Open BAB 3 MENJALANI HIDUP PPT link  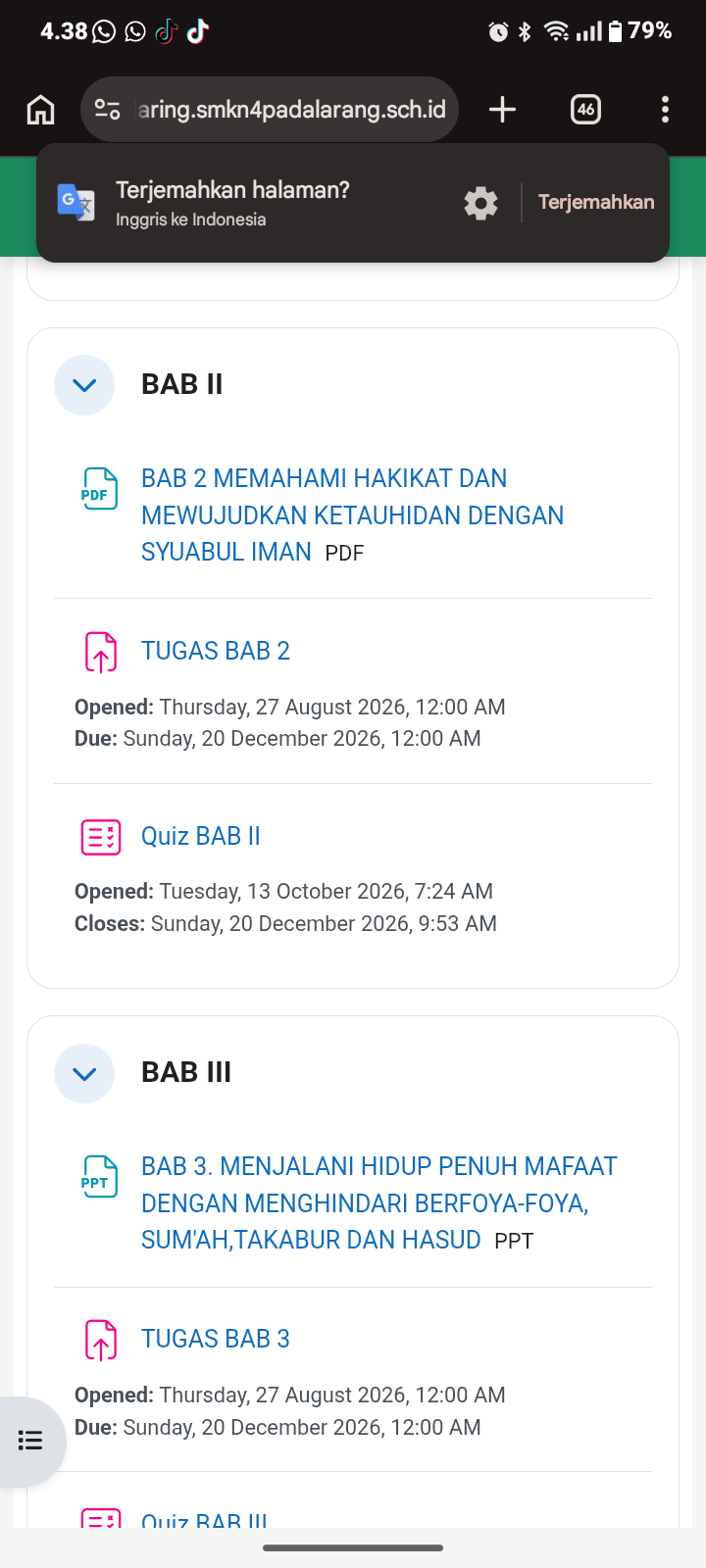(379, 1203)
